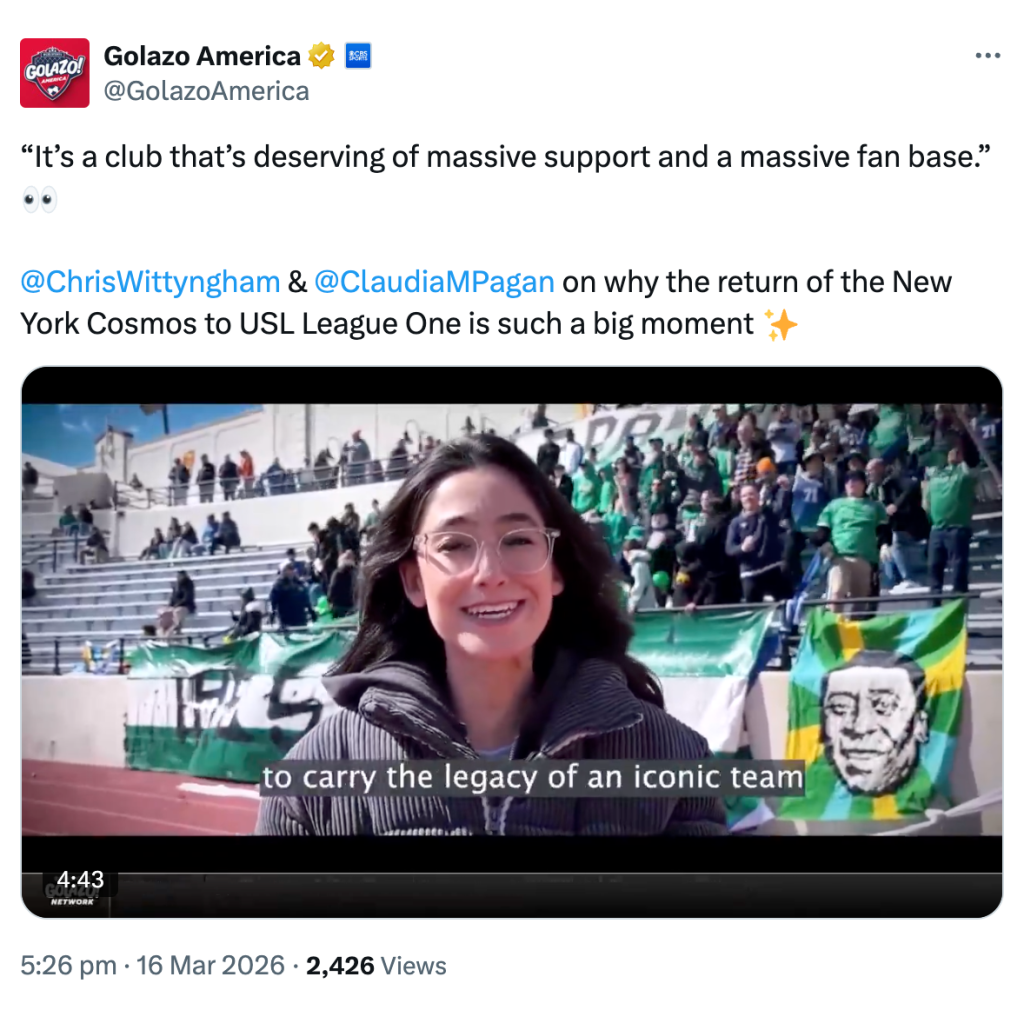The height and width of the screenshot is (1010, 1024).
Task: Click the gold verified checkmark badge
Action: 321,56
